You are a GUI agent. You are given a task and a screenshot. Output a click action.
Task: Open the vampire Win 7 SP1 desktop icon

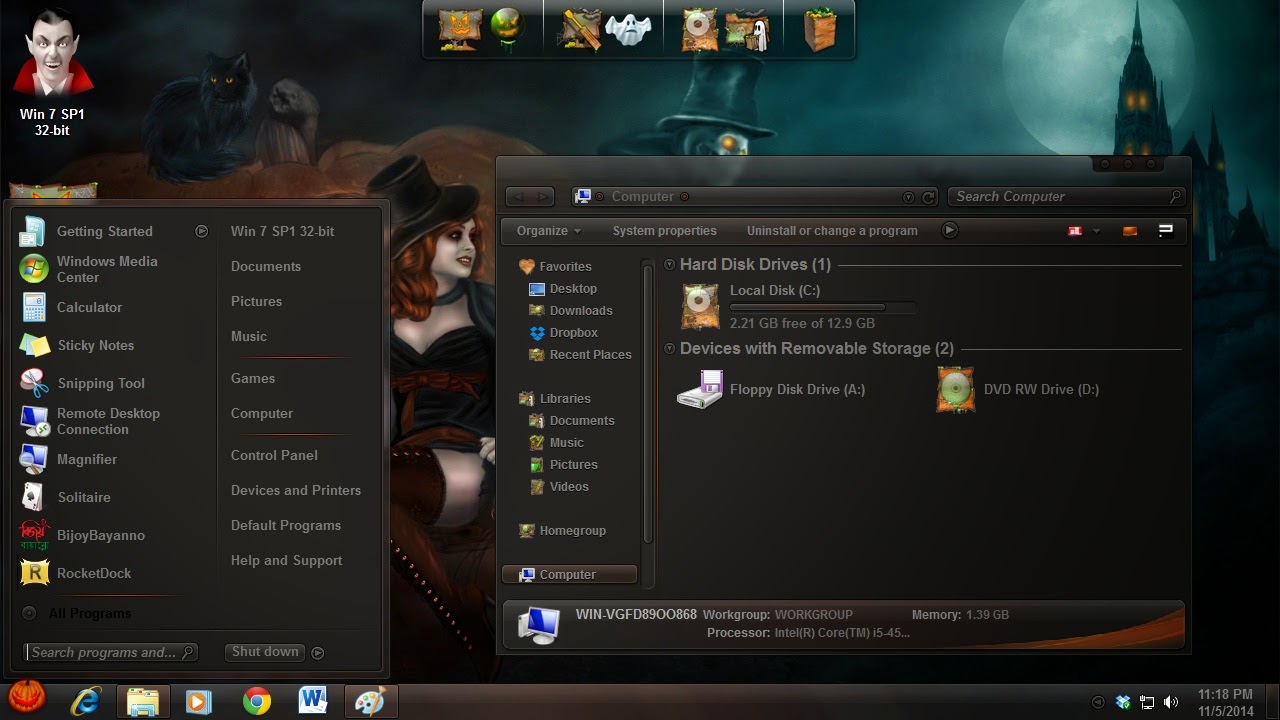click(52, 72)
